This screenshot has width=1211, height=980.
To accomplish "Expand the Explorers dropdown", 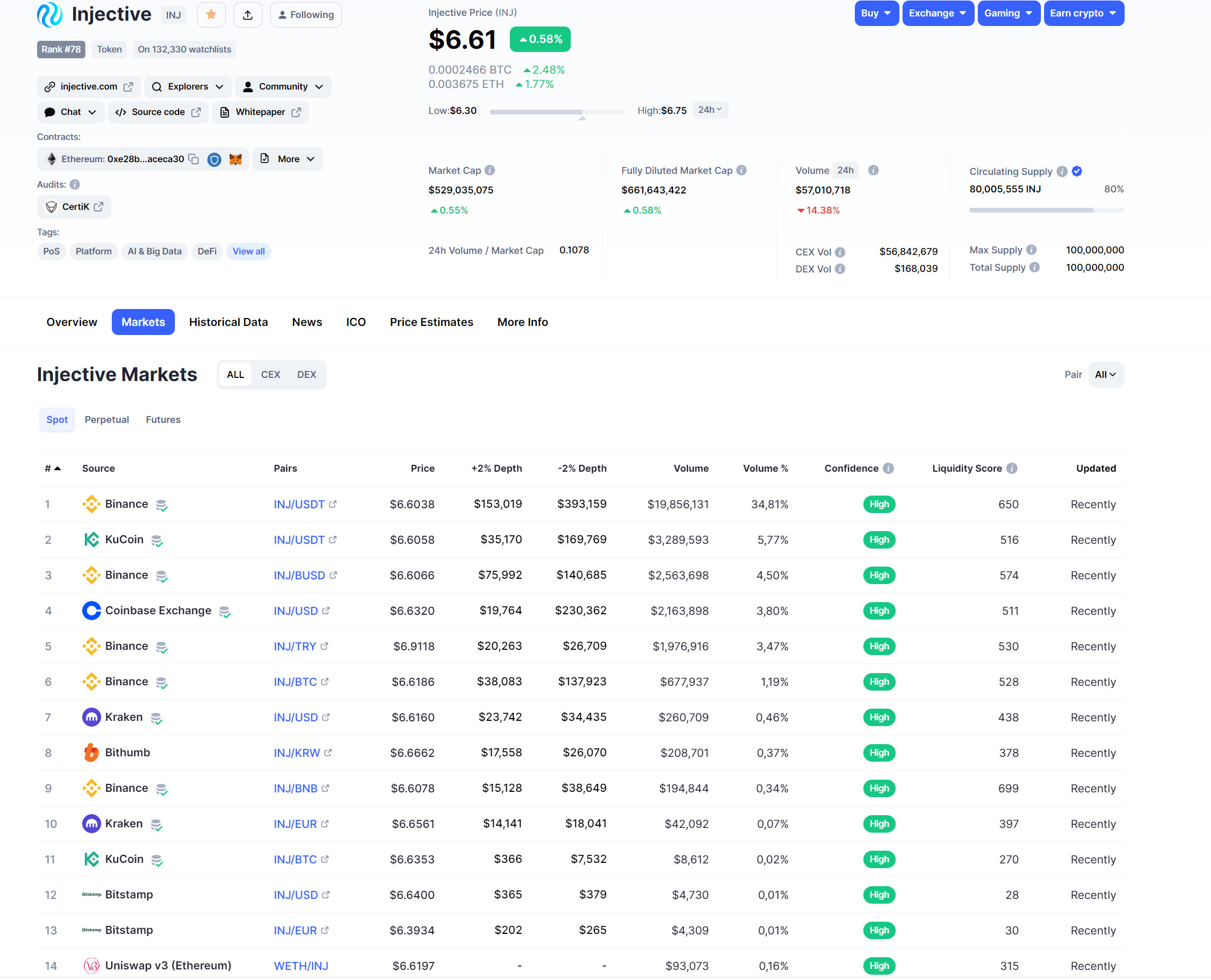I will pos(188,87).
